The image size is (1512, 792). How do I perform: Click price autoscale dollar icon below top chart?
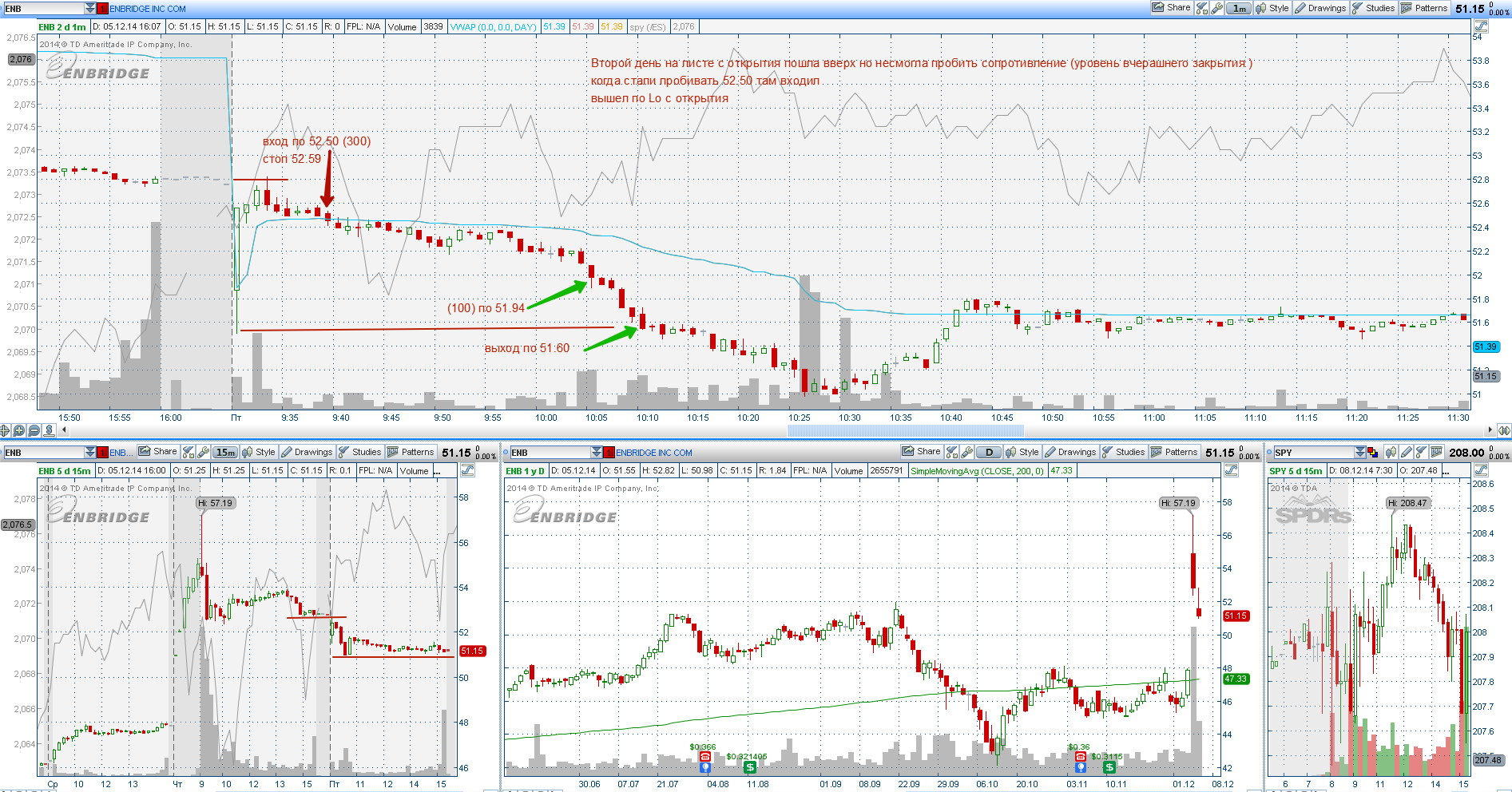[49, 430]
